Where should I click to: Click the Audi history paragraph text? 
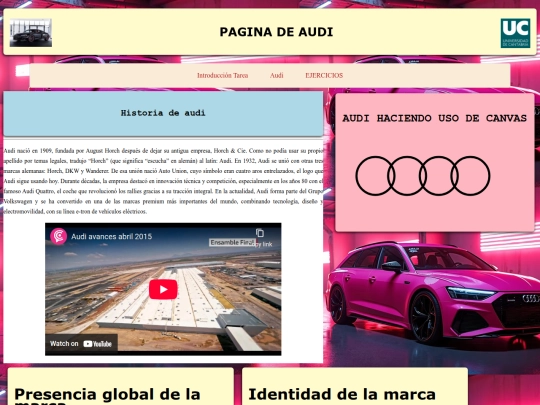click(163, 181)
